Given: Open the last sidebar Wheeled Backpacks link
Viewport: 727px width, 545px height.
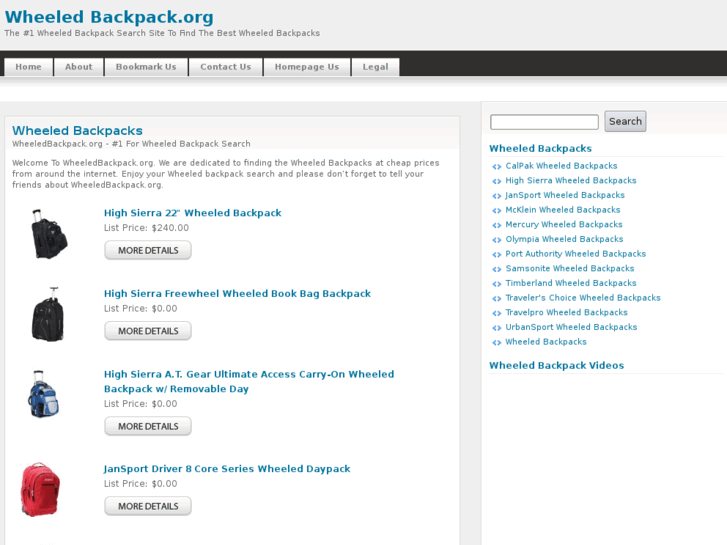Looking at the screenshot, I should click(546, 342).
